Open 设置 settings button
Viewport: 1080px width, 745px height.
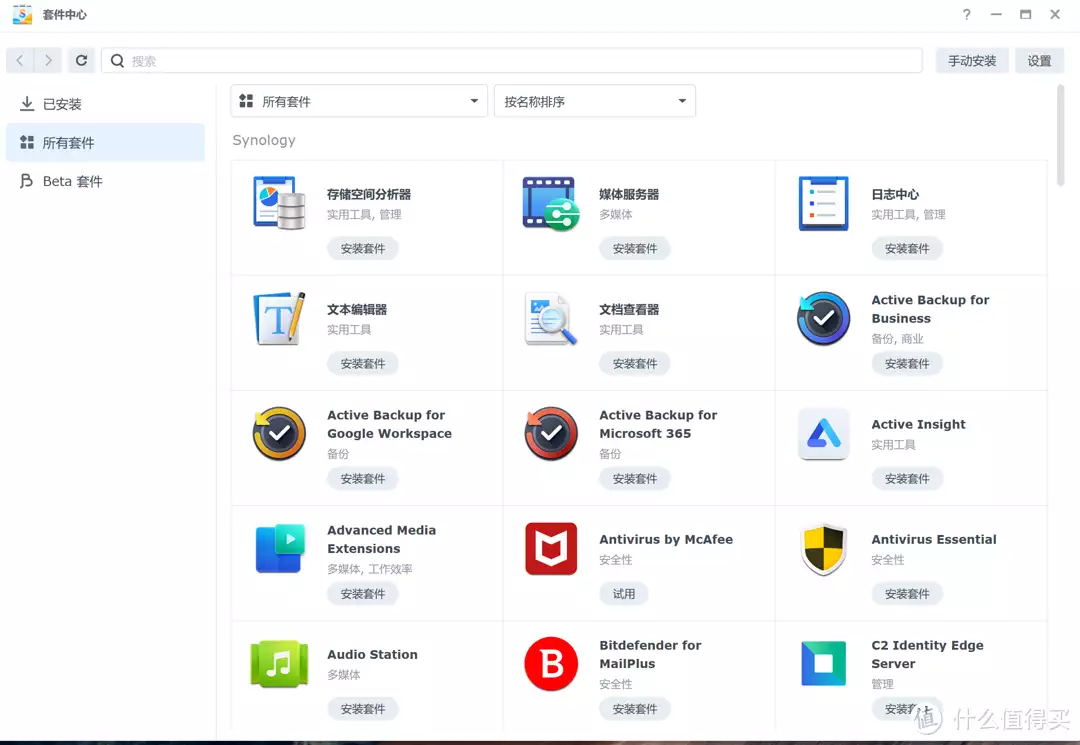1039,61
